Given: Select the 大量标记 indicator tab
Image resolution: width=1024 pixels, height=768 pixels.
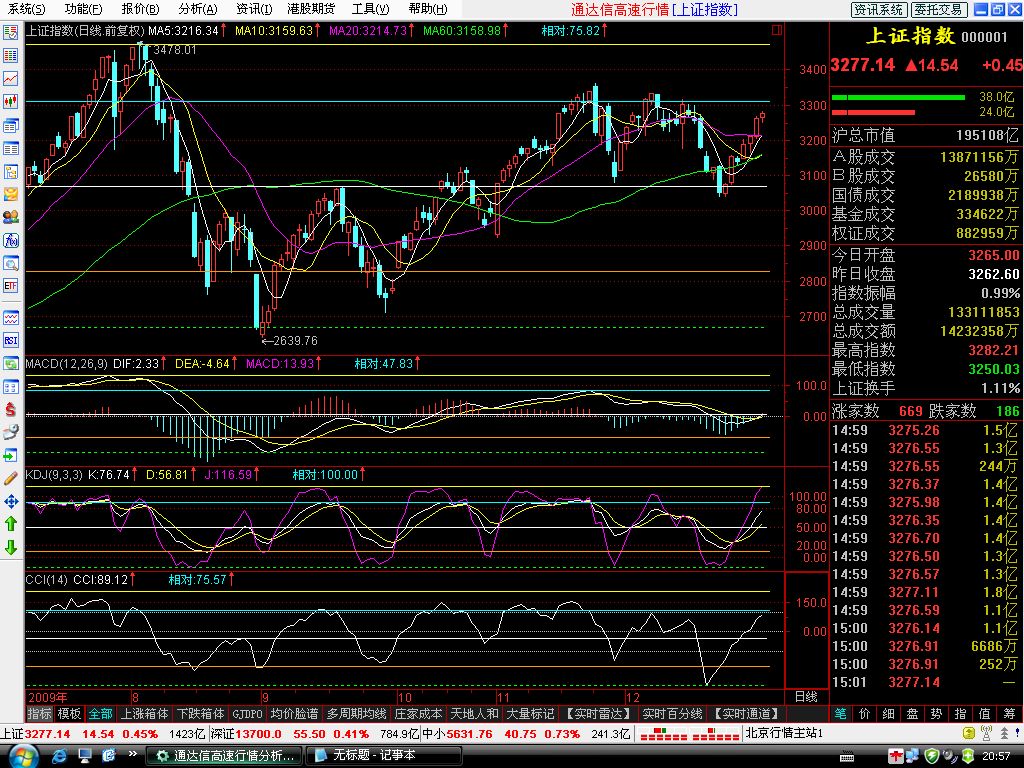Looking at the screenshot, I should 530,714.
